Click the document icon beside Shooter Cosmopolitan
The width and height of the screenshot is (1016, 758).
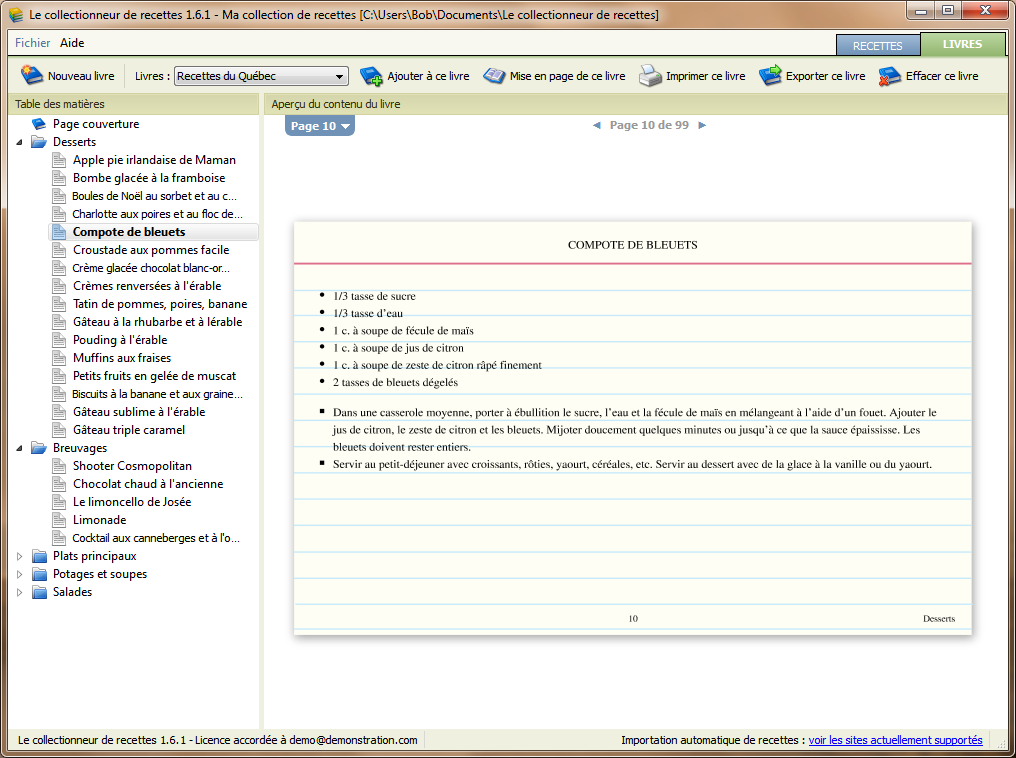pyautogui.click(x=59, y=466)
